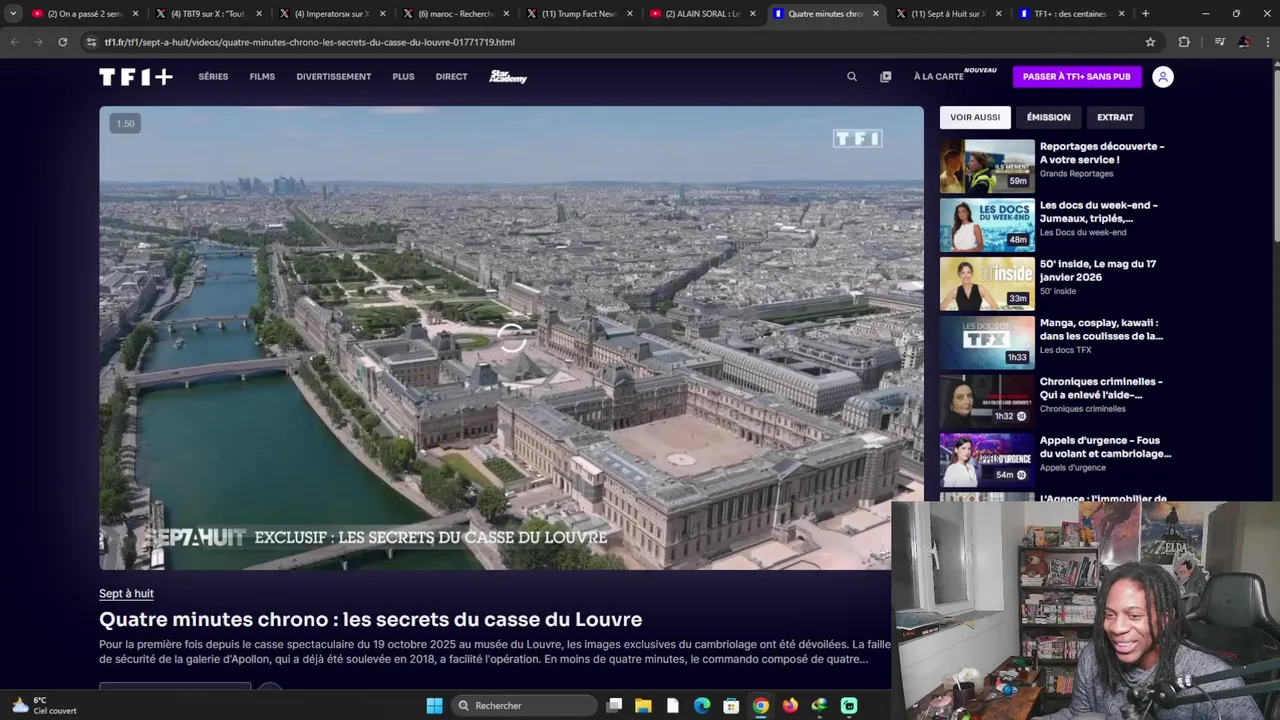The image size is (1280, 720).
Task: Open a new browser tab with plus
Action: click(x=1145, y=14)
